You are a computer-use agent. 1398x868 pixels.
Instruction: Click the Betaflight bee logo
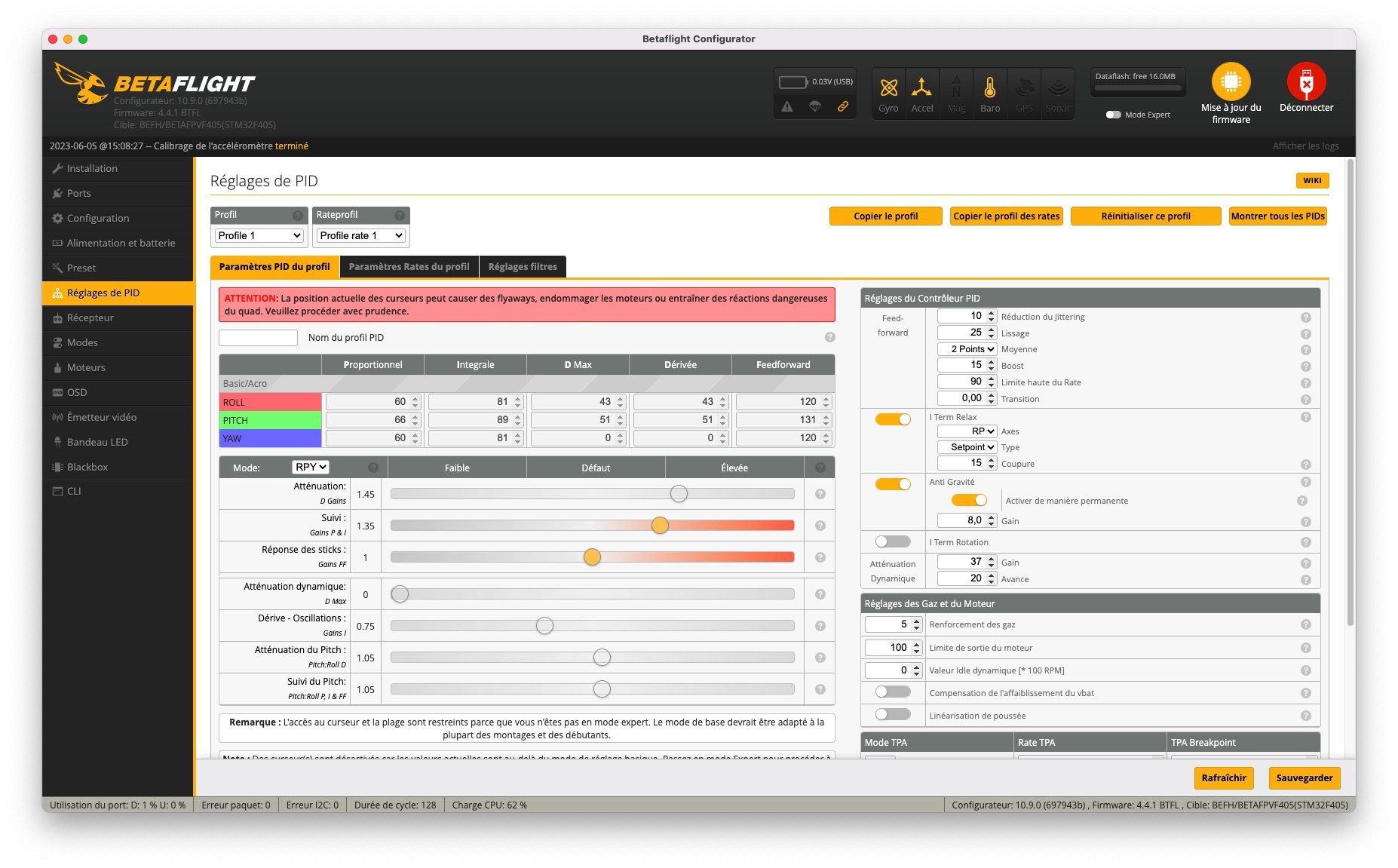pyautogui.click(x=82, y=83)
